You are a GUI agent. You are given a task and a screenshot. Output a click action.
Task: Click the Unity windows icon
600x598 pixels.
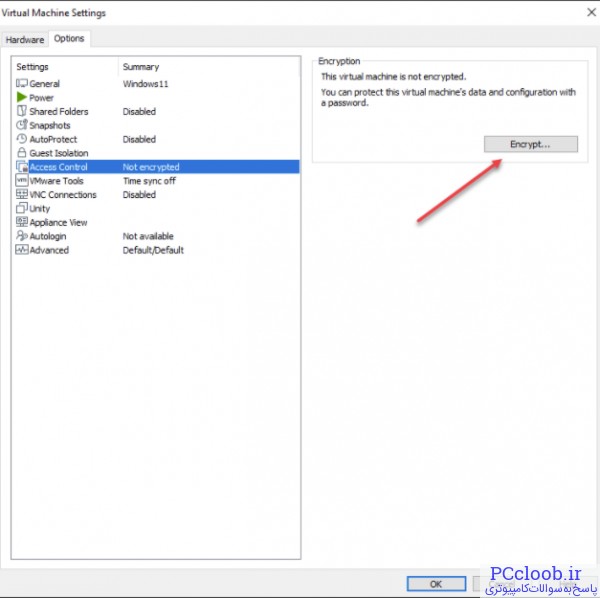click(22, 208)
